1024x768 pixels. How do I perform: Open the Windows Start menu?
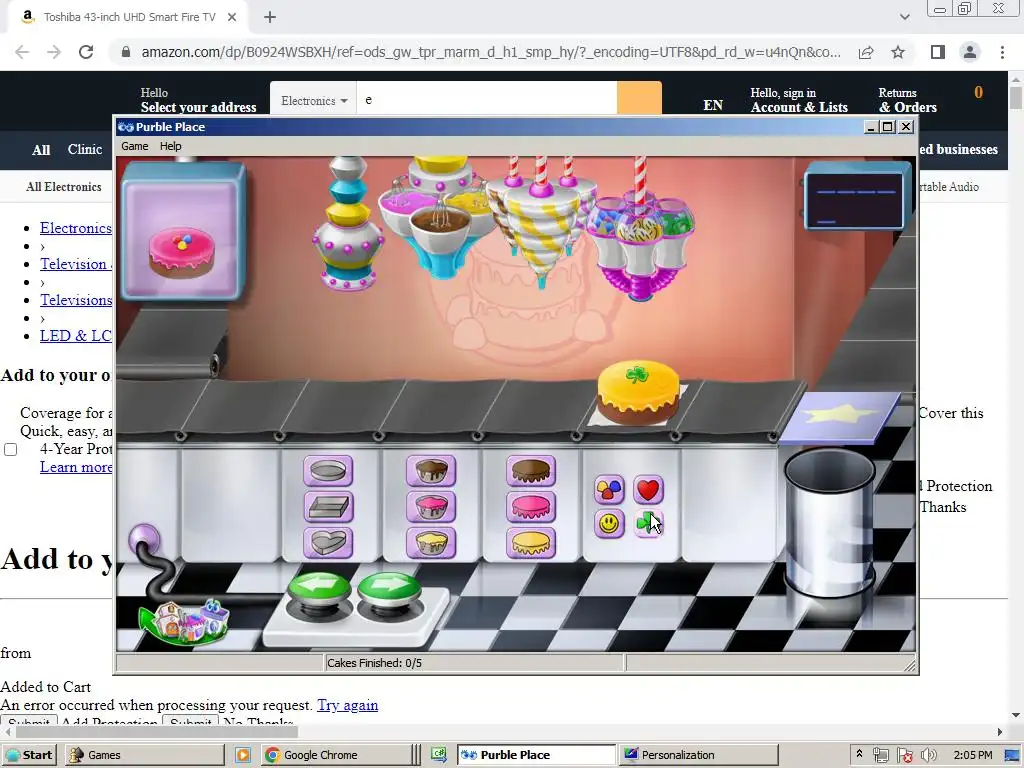click(29, 755)
